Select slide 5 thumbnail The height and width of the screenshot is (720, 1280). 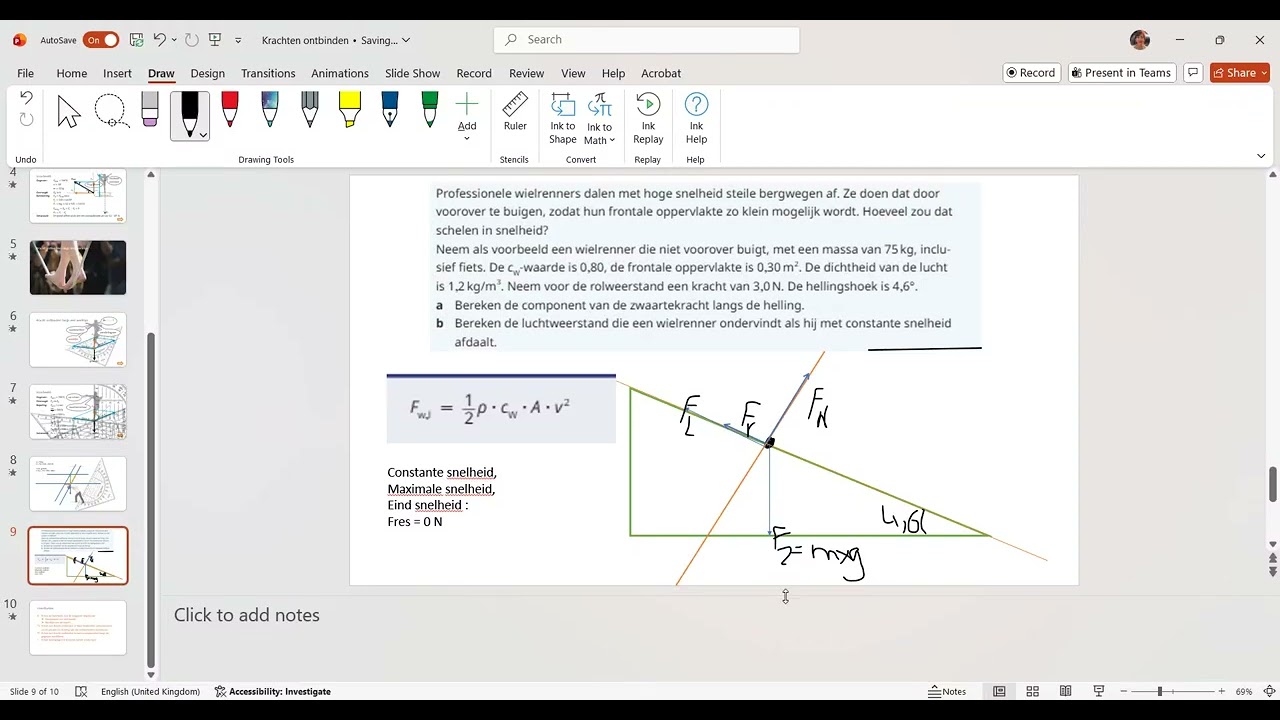point(78,267)
